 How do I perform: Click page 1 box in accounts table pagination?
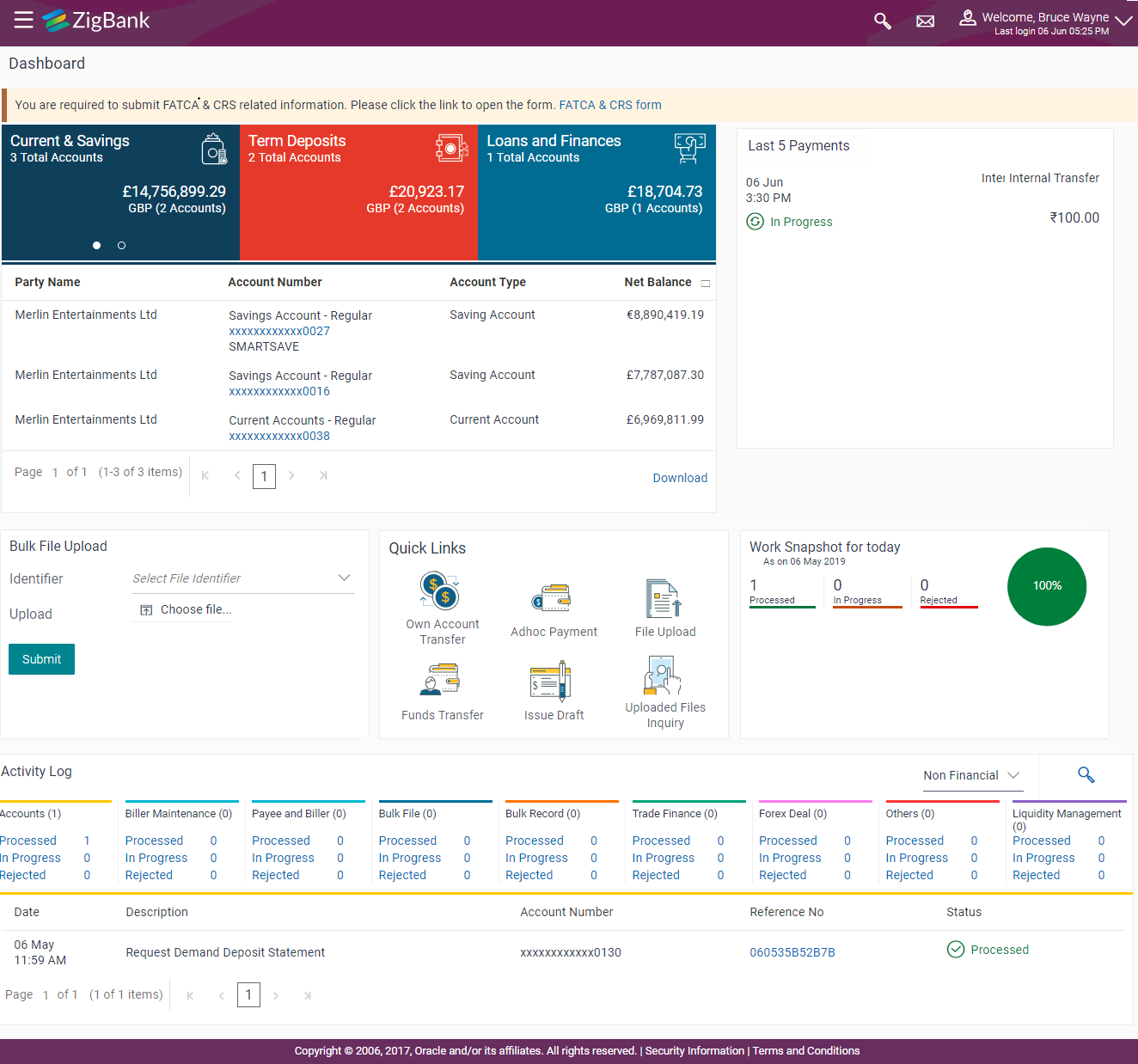pyautogui.click(x=264, y=476)
